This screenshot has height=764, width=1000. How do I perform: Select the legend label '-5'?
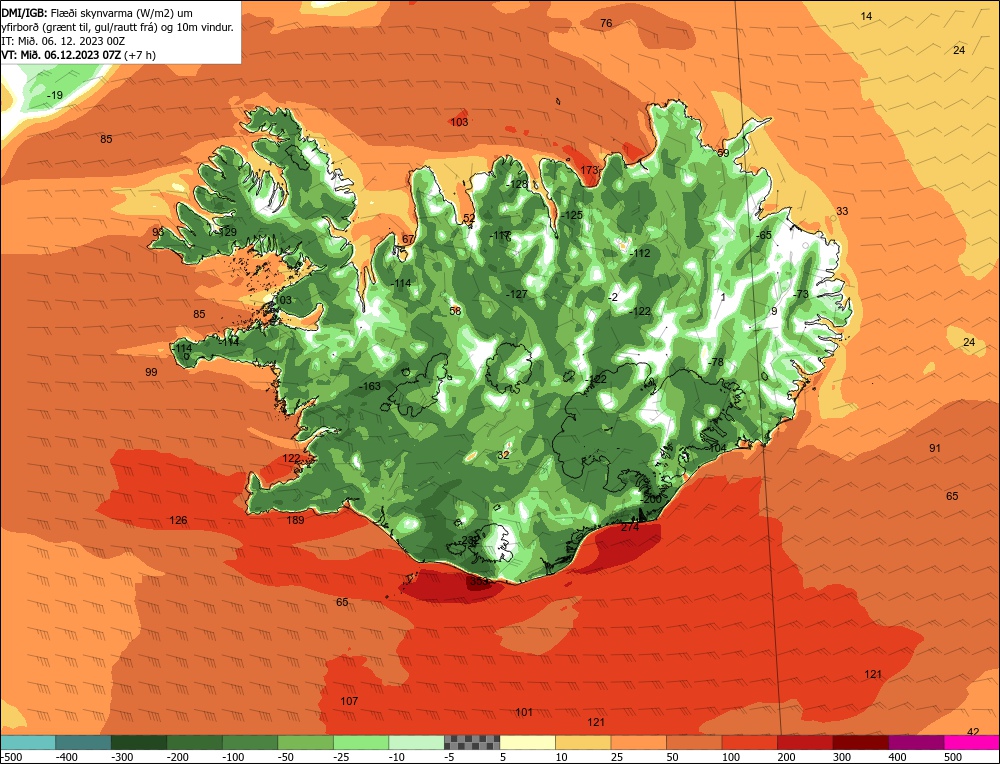tap(450, 757)
